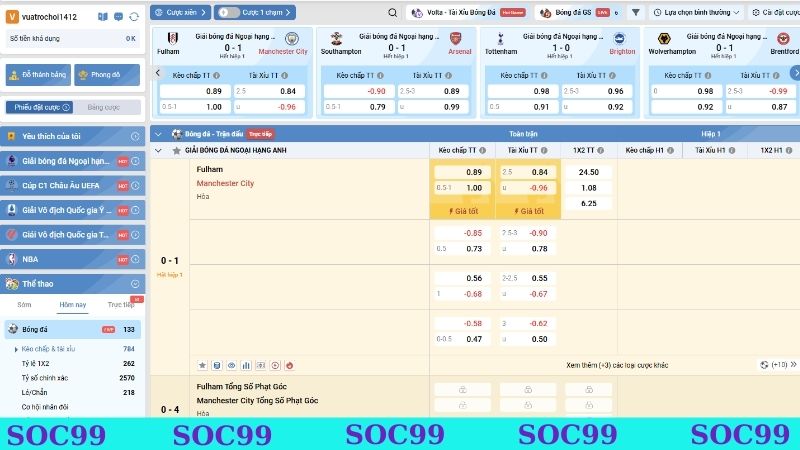
Task: Expand Cúp C1 Châu Âu UEFA sidebar item
Action: point(135,186)
